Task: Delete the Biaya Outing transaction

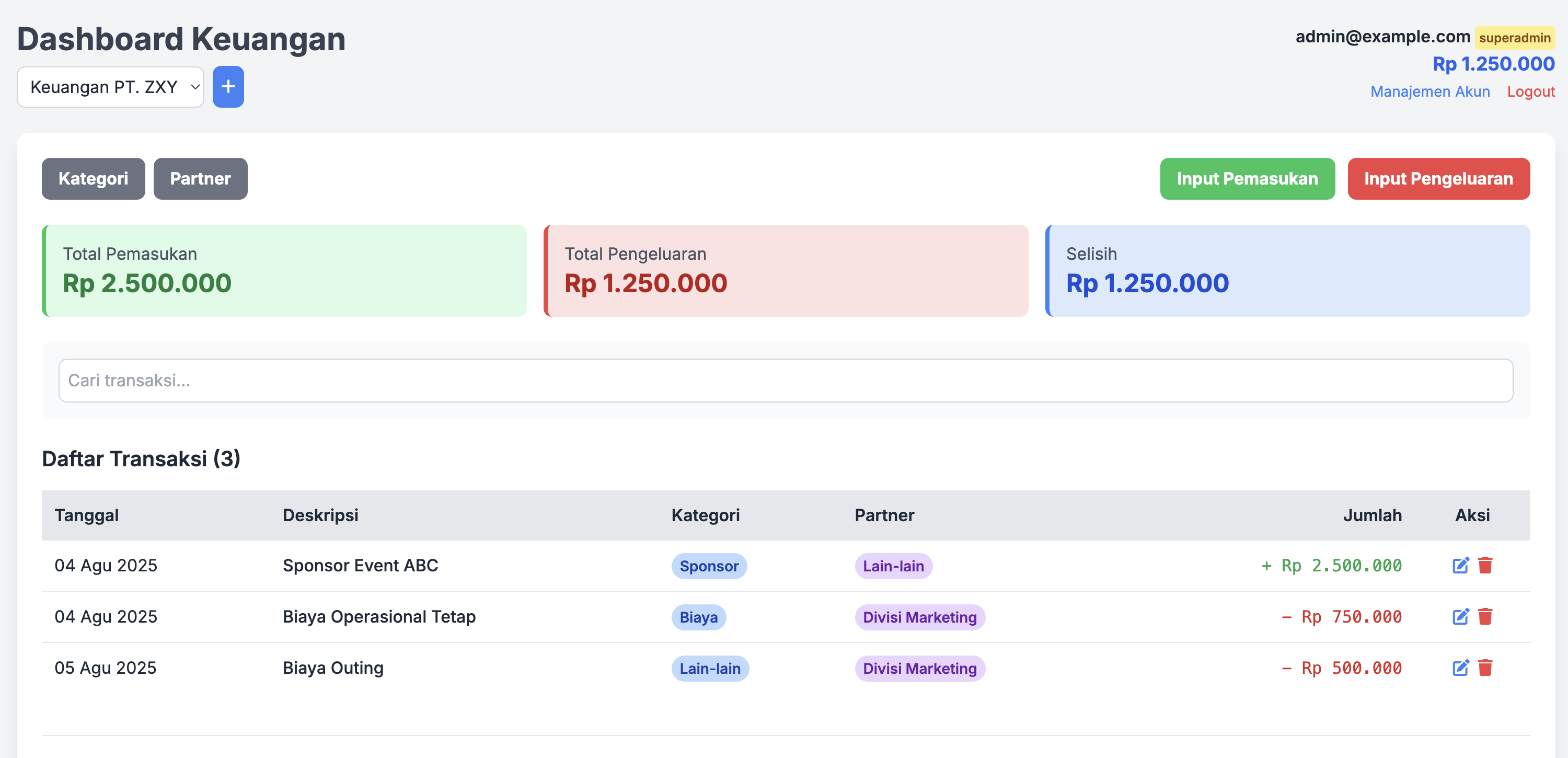Action: [1485, 668]
